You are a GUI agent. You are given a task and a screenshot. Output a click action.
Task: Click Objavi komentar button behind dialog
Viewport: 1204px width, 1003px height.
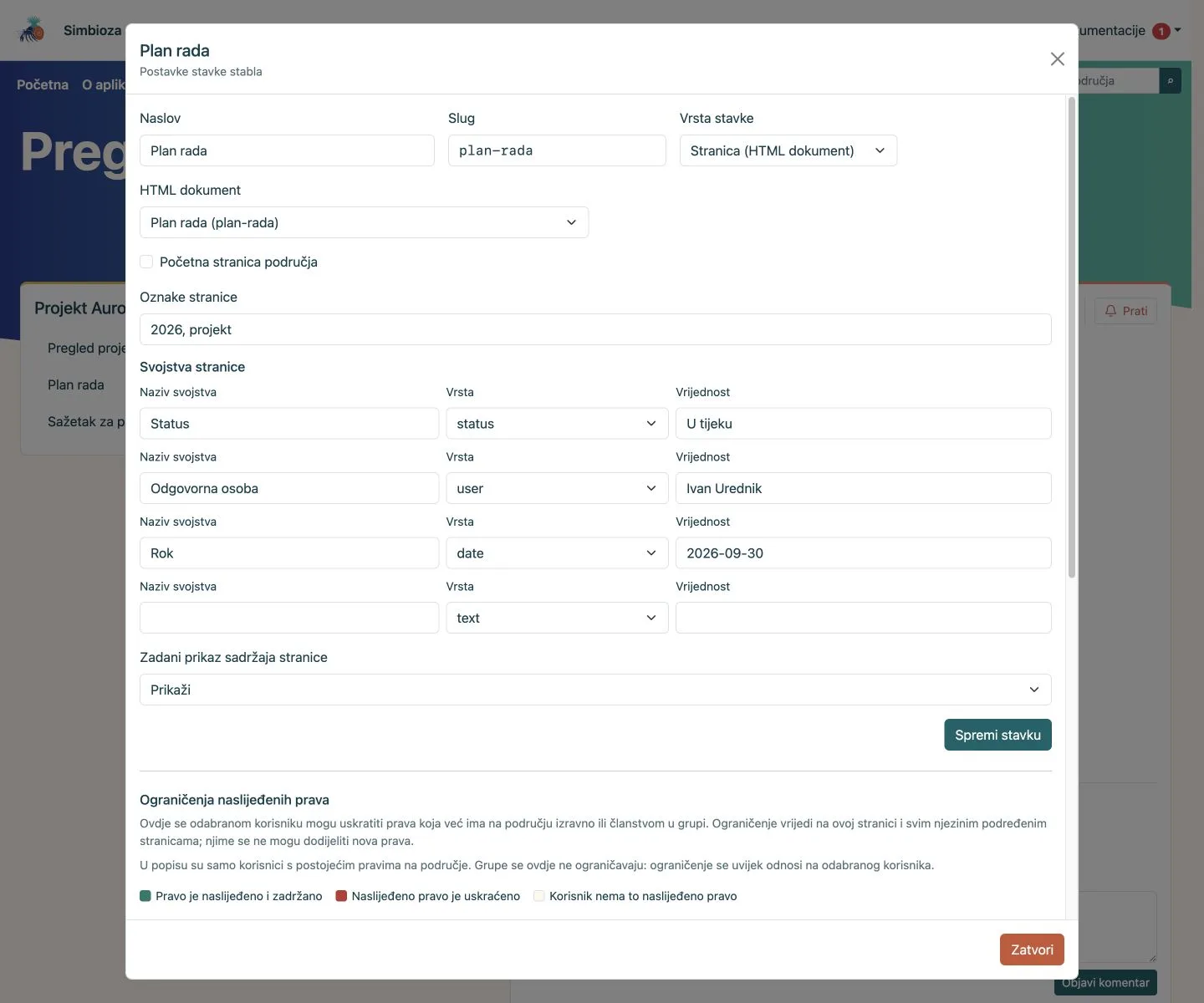(x=1105, y=983)
